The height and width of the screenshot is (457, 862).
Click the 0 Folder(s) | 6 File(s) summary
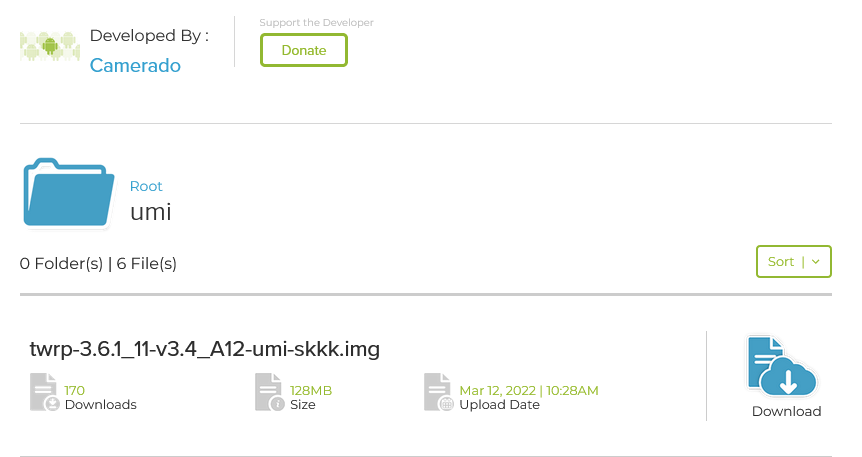[98, 263]
